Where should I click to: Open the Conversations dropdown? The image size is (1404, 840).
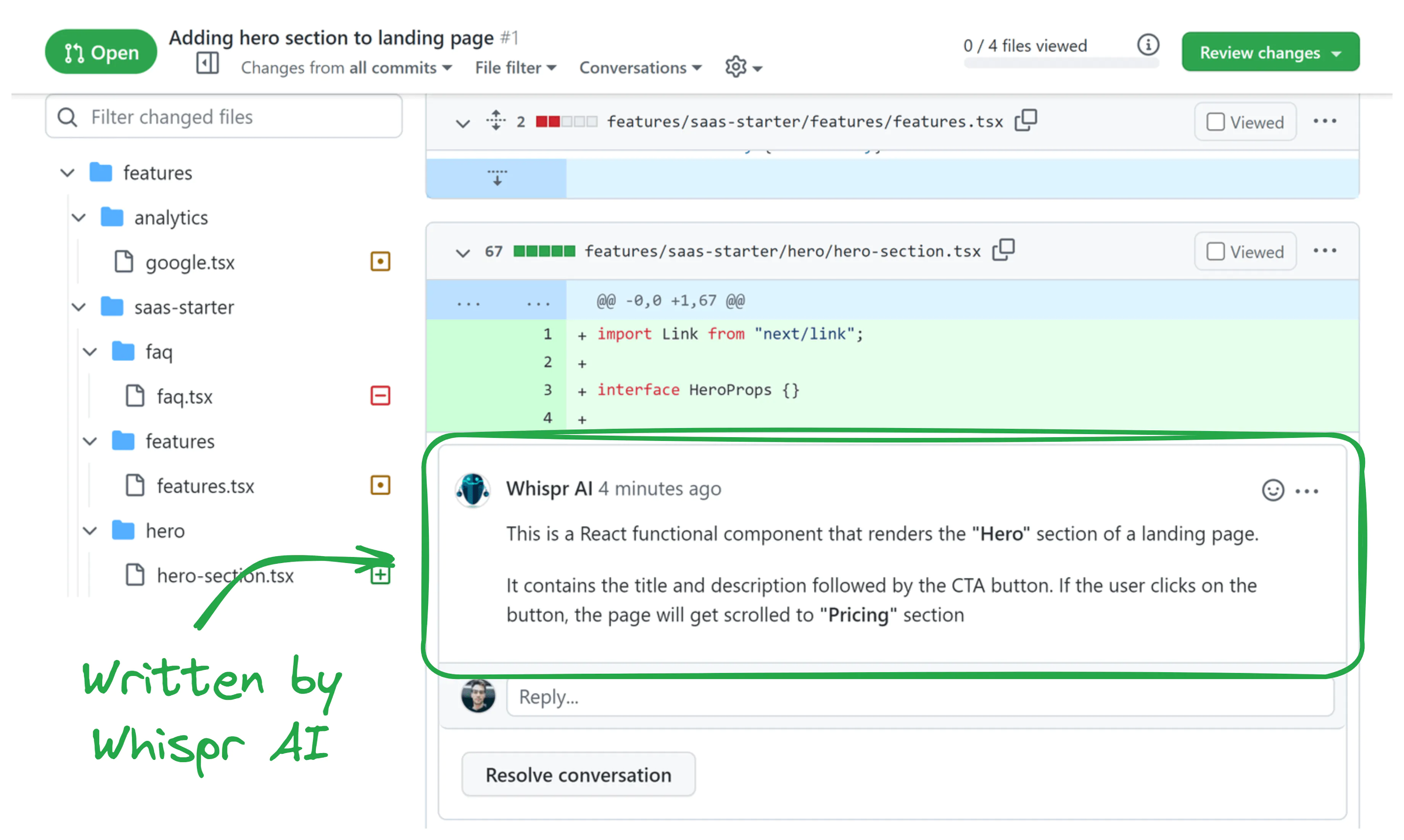(x=640, y=68)
